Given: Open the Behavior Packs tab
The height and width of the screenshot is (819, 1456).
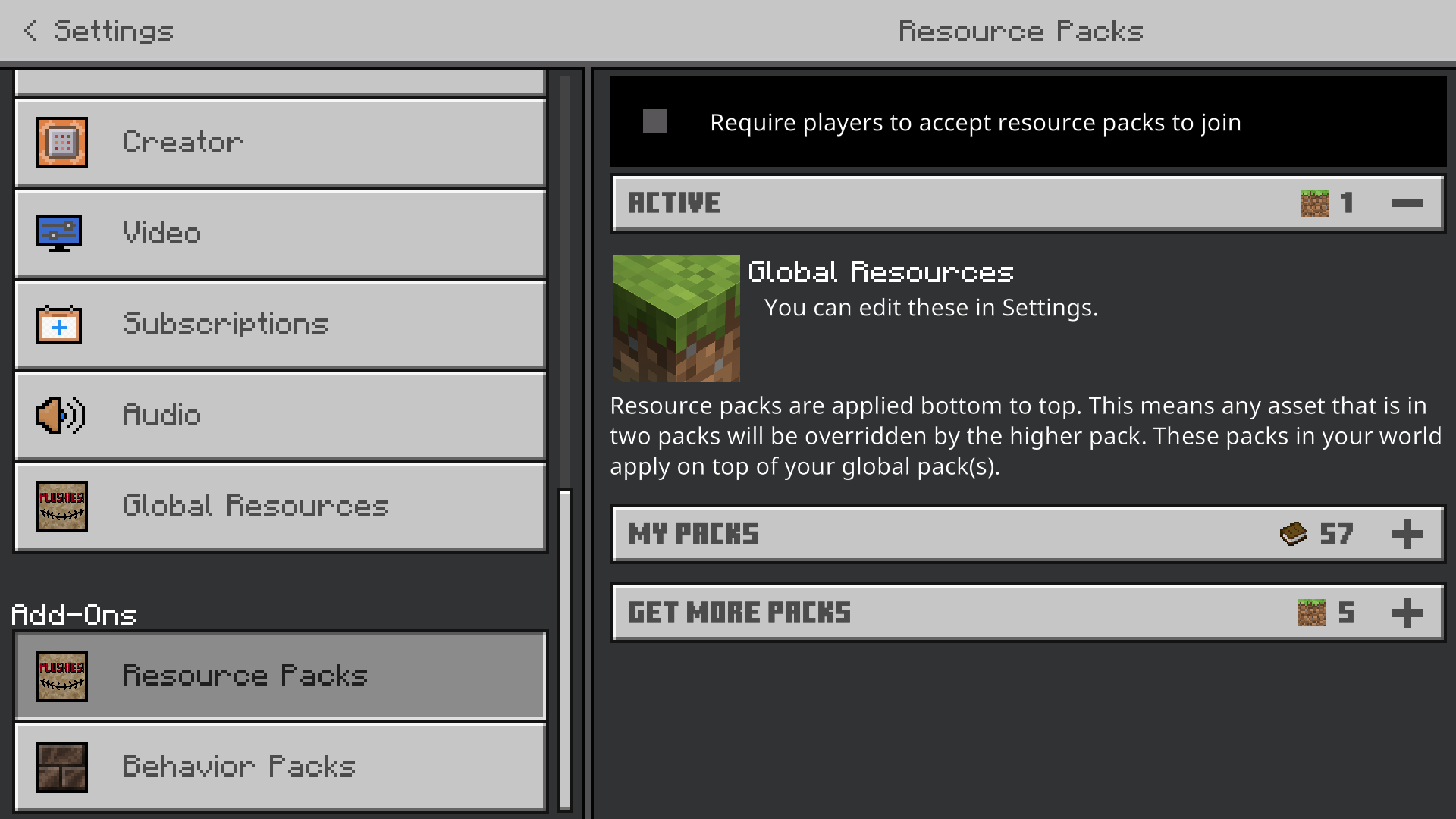Looking at the screenshot, I should (x=281, y=767).
